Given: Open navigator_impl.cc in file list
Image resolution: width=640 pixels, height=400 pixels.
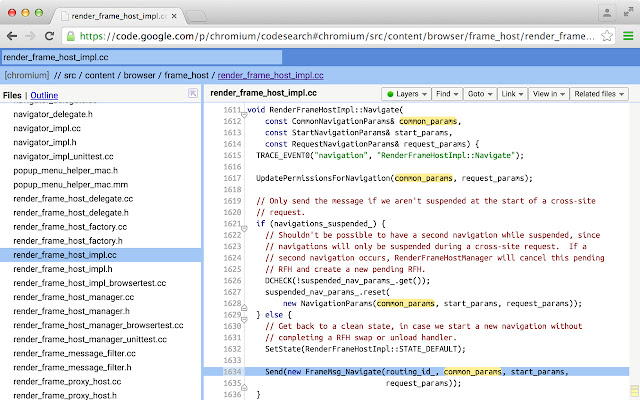Looking at the screenshot, I should (47, 128).
